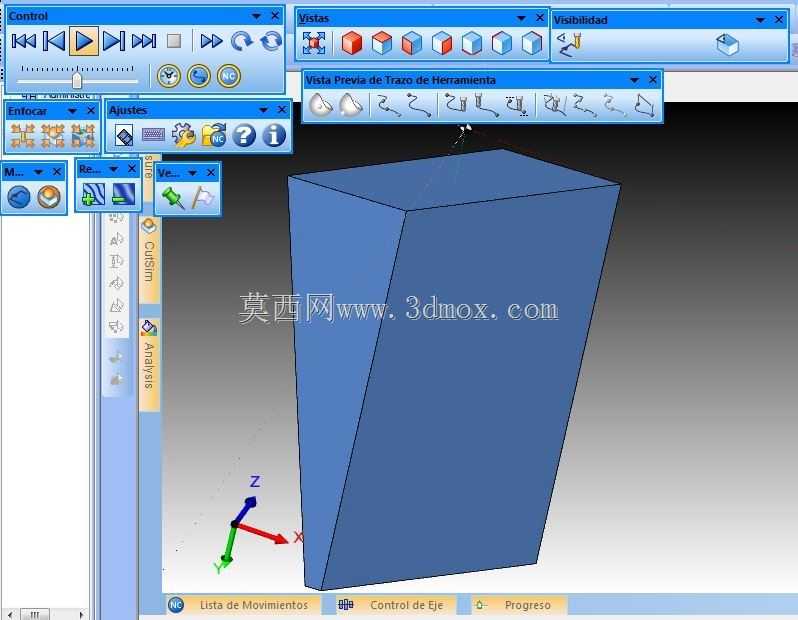Image resolution: width=798 pixels, height=620 pixels.
Task: Step back one move in Control panel
Action: coord(54,41)
